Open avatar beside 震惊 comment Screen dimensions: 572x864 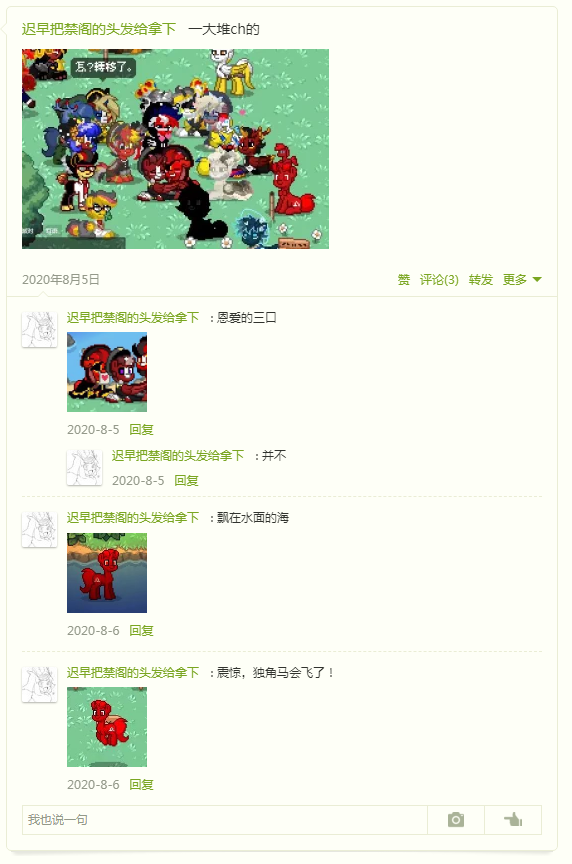pos(39,684)
